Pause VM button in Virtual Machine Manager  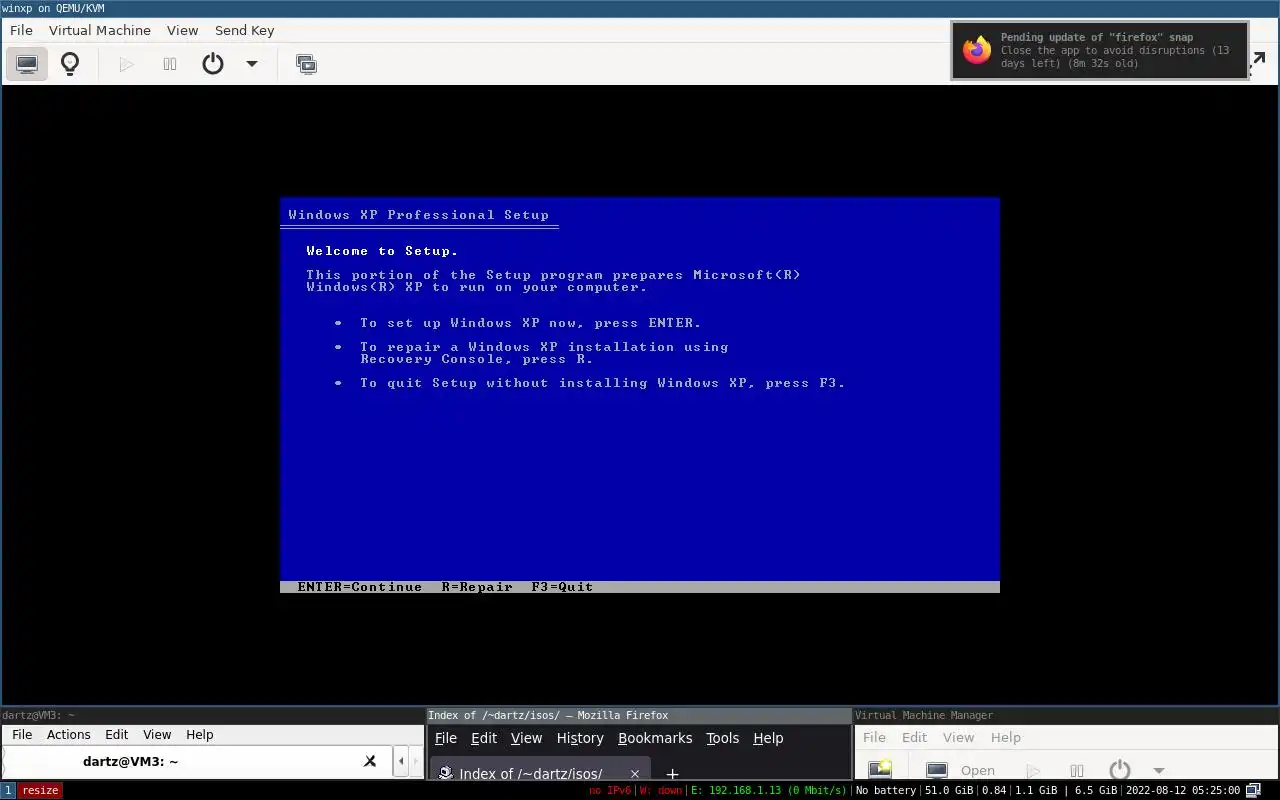point(1077,770)
